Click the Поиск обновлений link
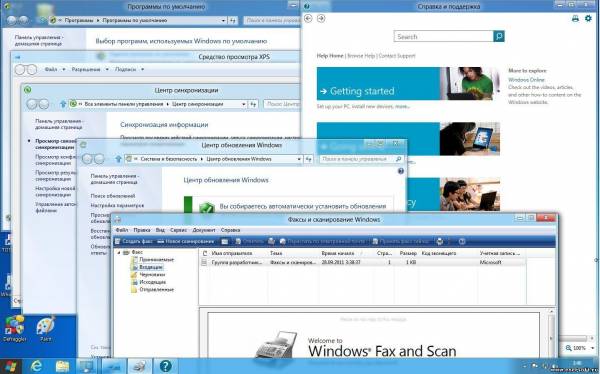 pyautogui.click(x=113, y=196)
